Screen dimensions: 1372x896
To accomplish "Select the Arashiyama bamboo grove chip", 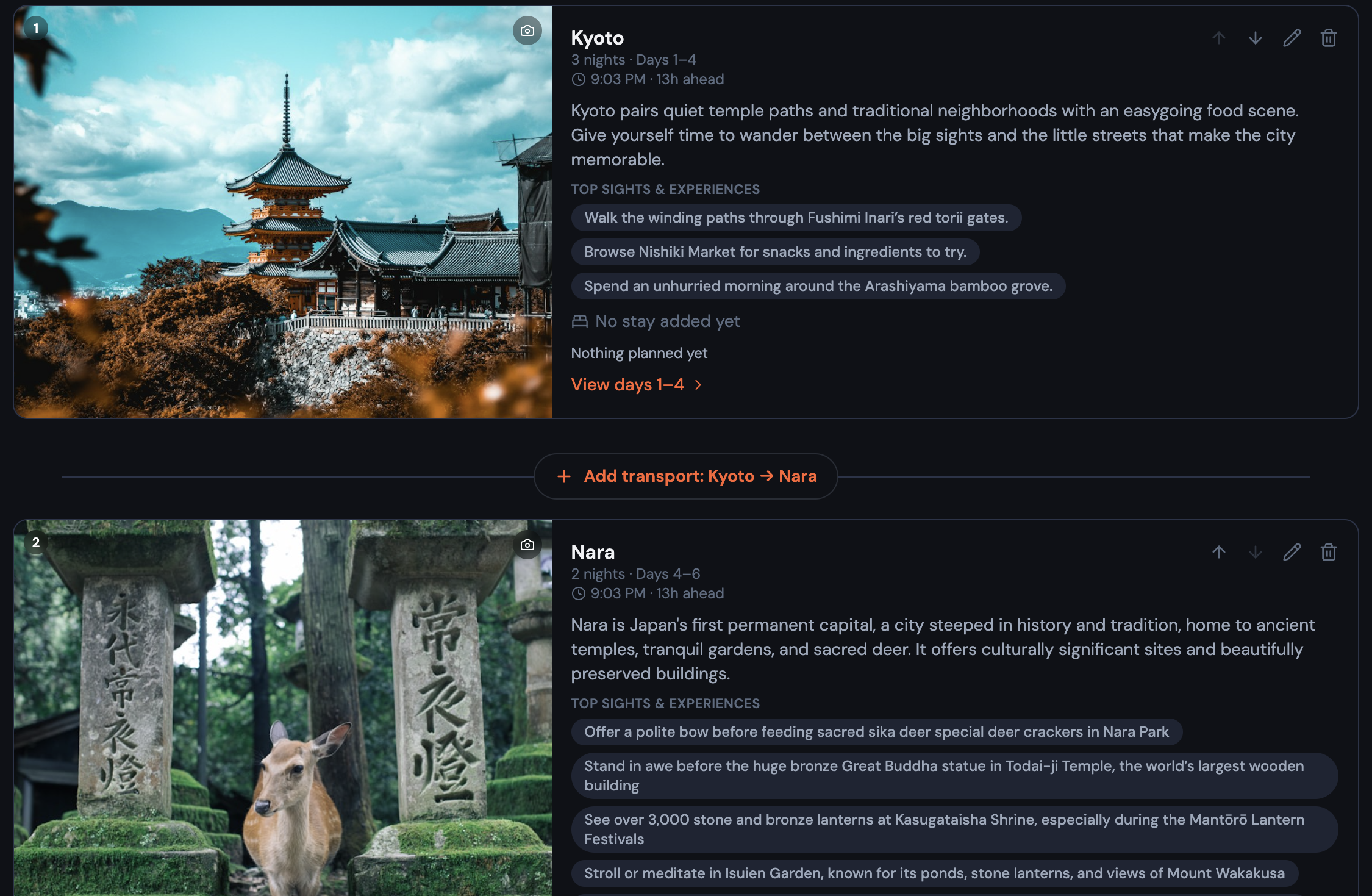I will click(818, 286).
